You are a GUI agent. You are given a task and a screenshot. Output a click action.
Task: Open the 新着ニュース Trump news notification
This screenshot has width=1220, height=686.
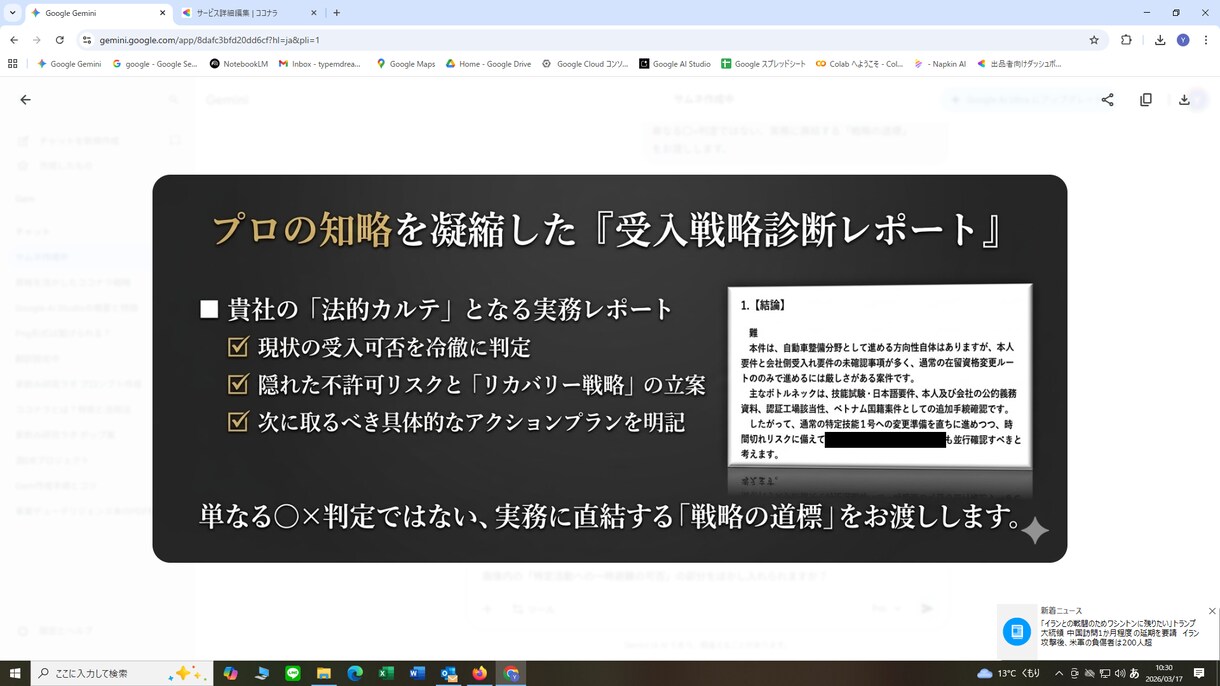tap(1108, 632)
